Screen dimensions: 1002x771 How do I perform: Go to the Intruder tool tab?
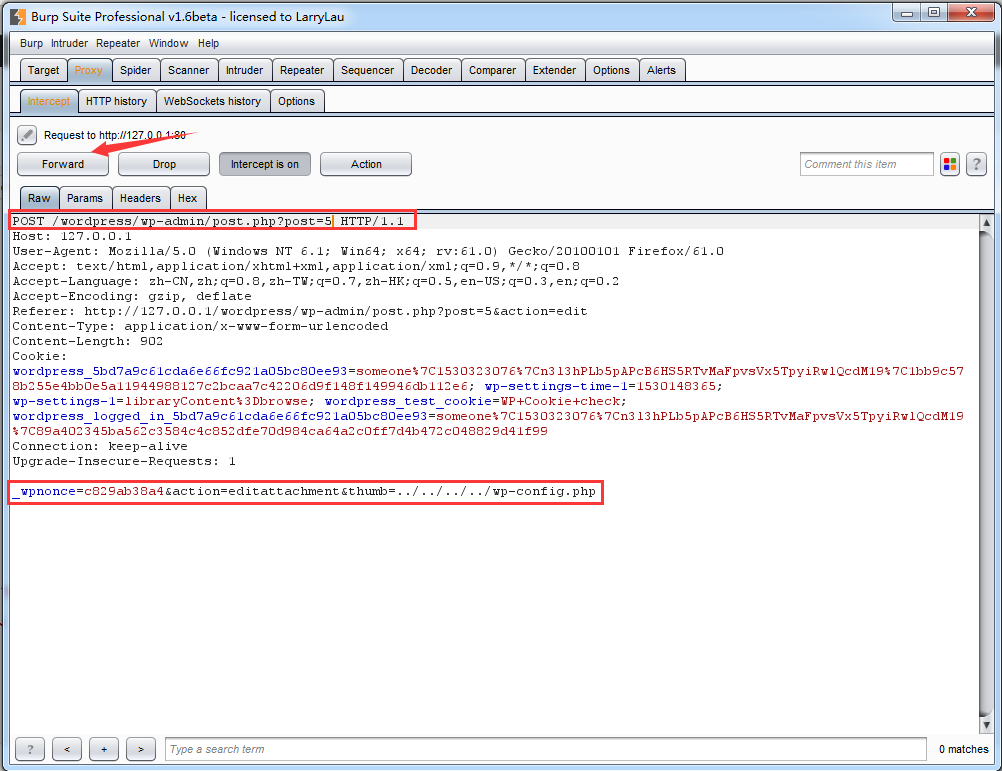(244, 70)
